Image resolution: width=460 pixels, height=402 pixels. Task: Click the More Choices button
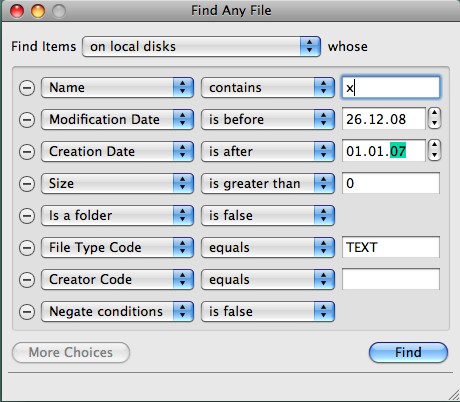click(x=71, y=352)
